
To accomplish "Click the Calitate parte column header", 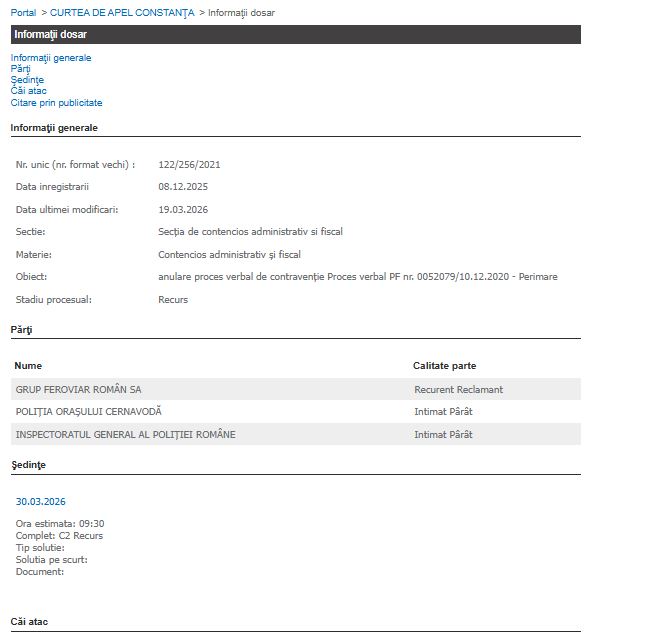I will (444, 366).
